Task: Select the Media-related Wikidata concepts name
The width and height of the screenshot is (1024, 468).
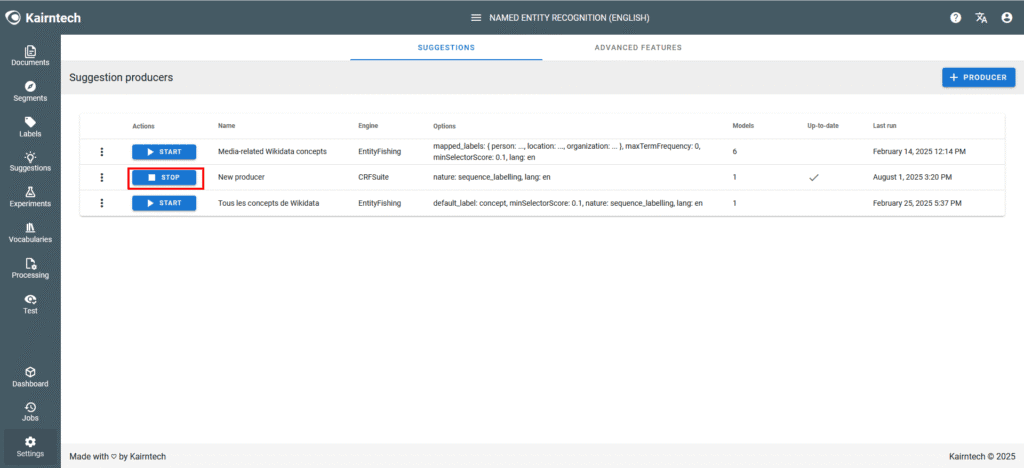Action: click(x=272, y=151)
